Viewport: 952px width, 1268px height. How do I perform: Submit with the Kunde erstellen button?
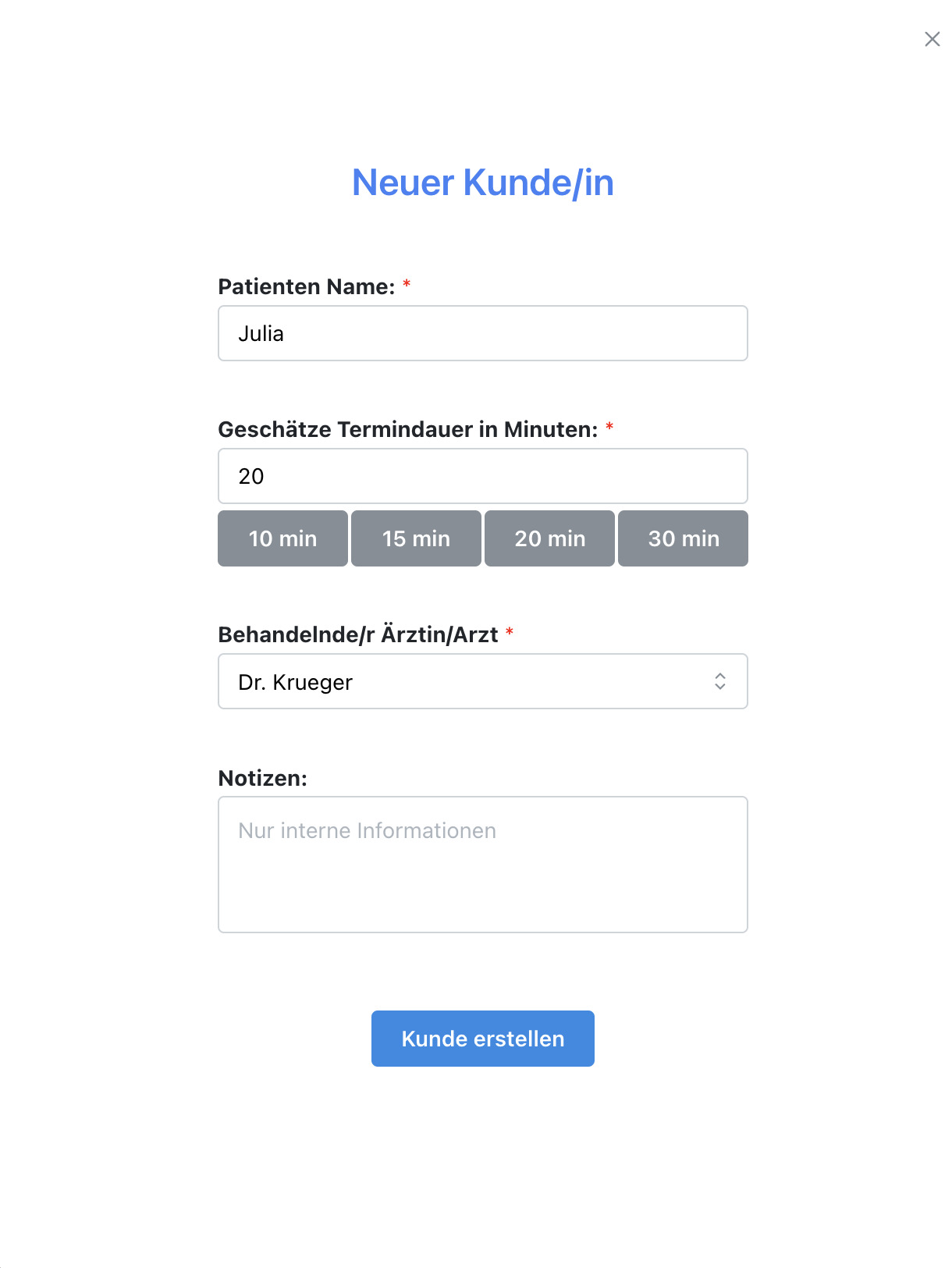pyautogui.click(x=482, y=1039)
